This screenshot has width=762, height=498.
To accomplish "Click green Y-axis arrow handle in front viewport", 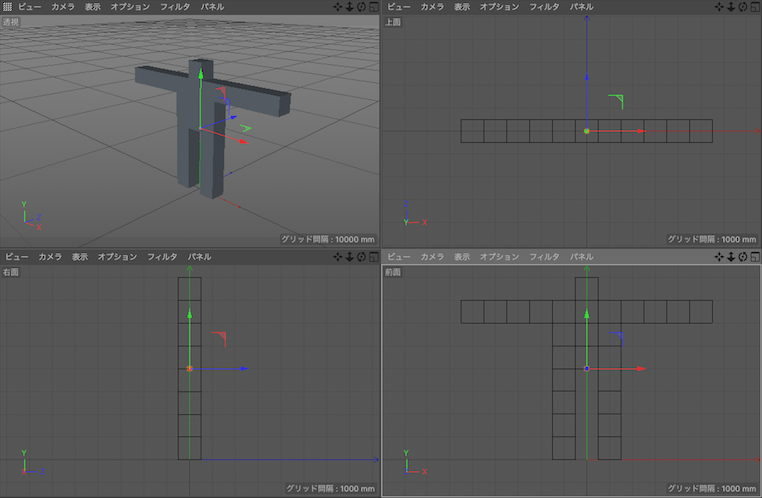I will (x=587, y=314).
